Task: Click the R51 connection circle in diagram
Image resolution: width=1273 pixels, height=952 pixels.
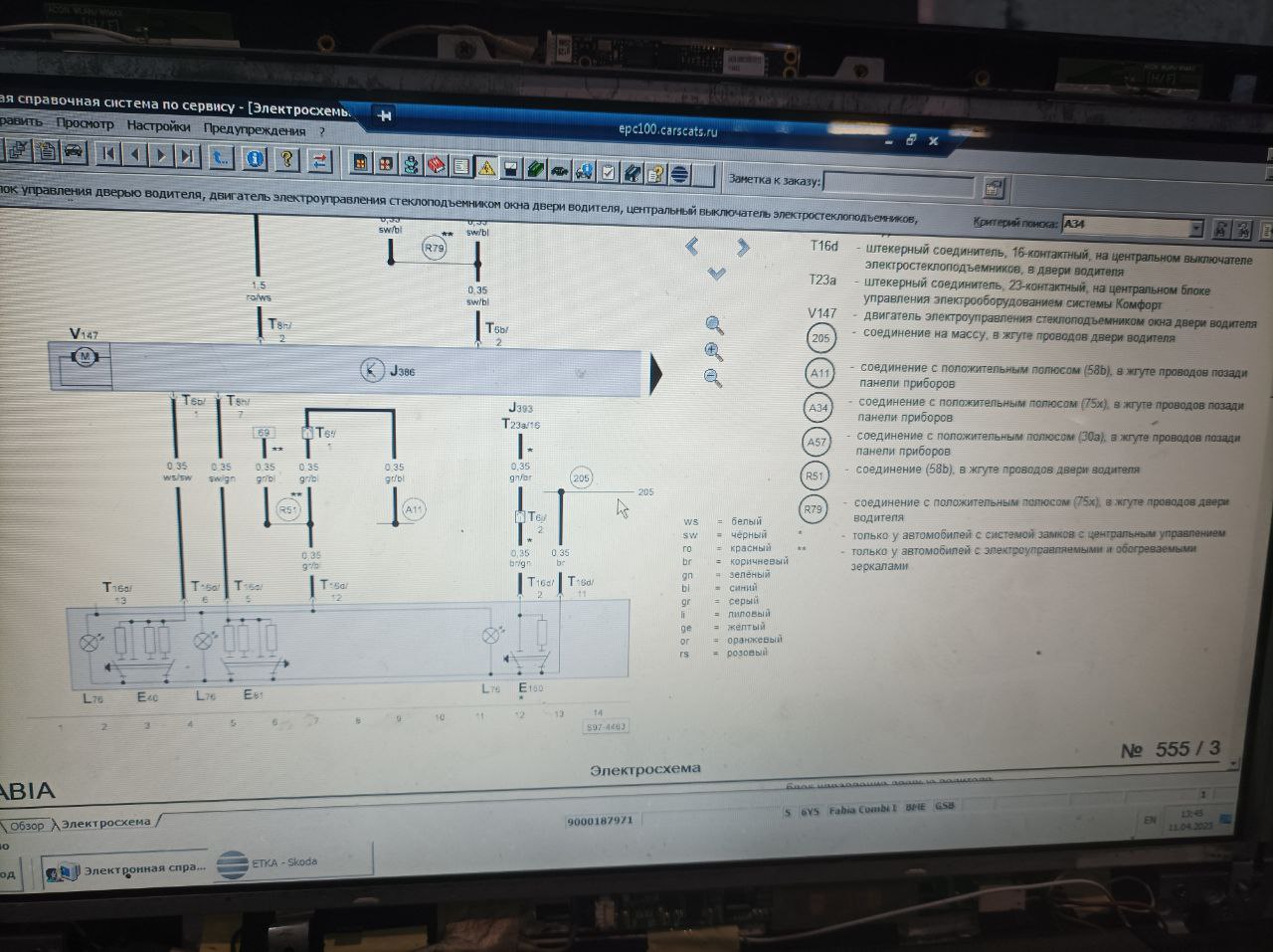Action: (x=287, y=509)
